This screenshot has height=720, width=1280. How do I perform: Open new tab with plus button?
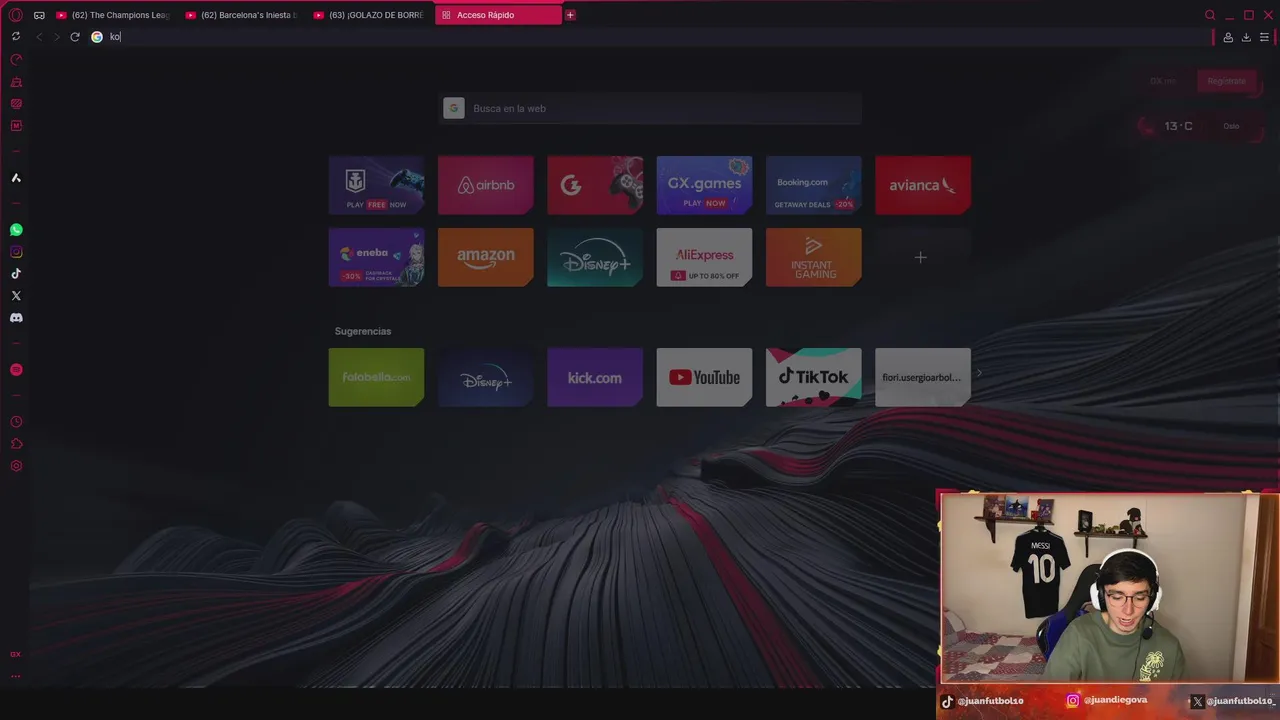click(x=570, y=15)
